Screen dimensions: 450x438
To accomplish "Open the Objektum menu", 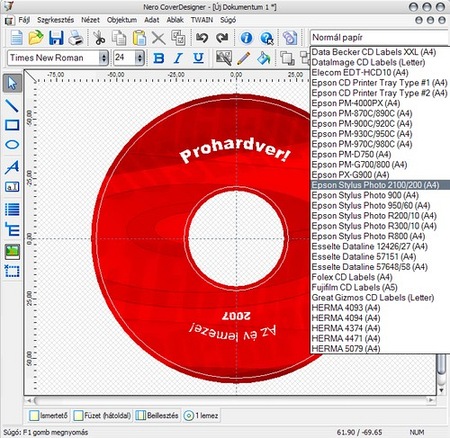I will pos(122,20).
